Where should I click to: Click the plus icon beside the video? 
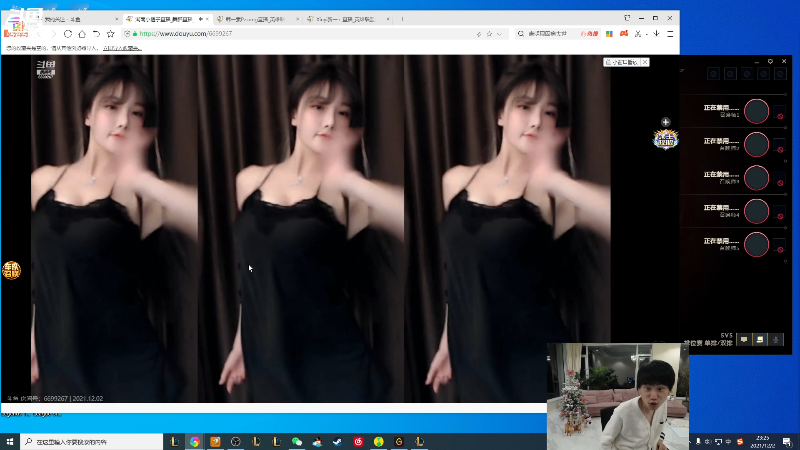(665, 122)
